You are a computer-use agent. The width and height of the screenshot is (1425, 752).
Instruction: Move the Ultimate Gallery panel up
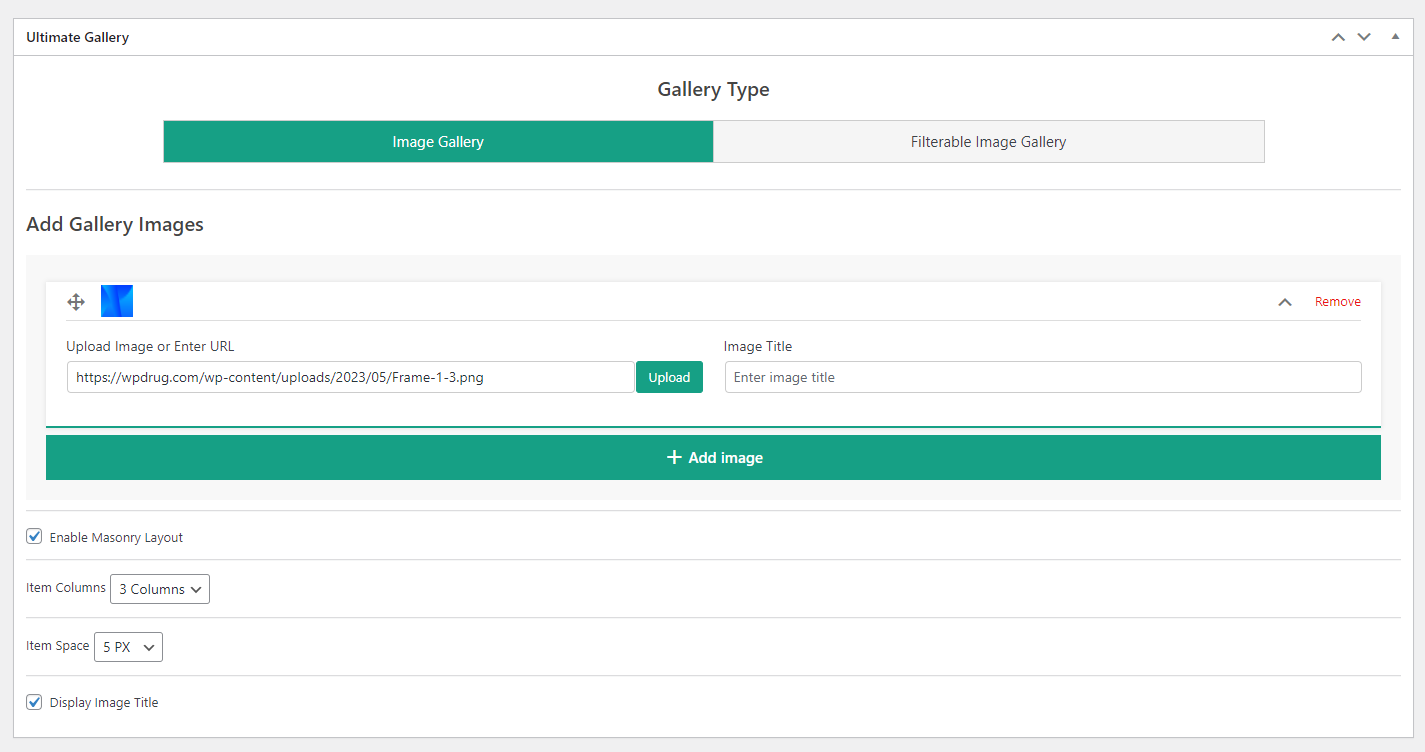(1338, 37)
